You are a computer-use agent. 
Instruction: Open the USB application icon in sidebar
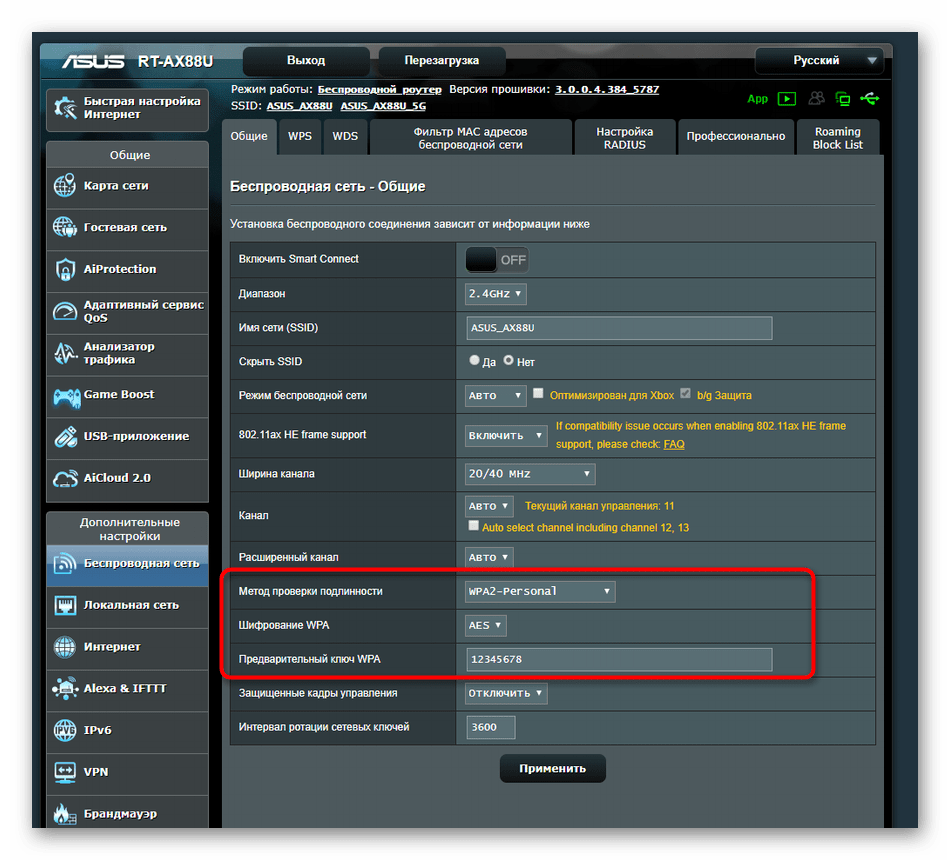coord(65,437)
